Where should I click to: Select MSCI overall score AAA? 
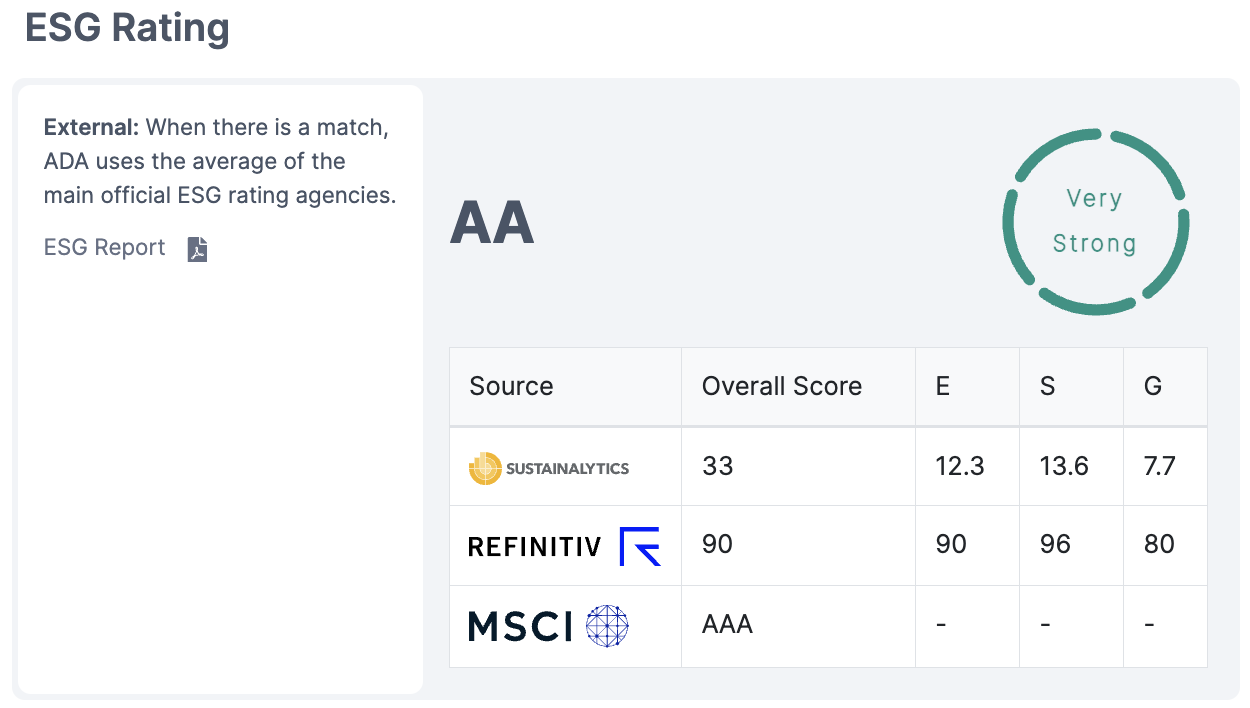pos(727,625)
